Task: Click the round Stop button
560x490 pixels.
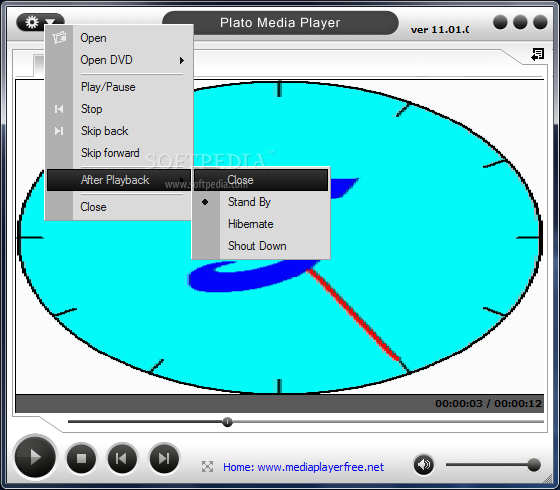Action: 81,458
